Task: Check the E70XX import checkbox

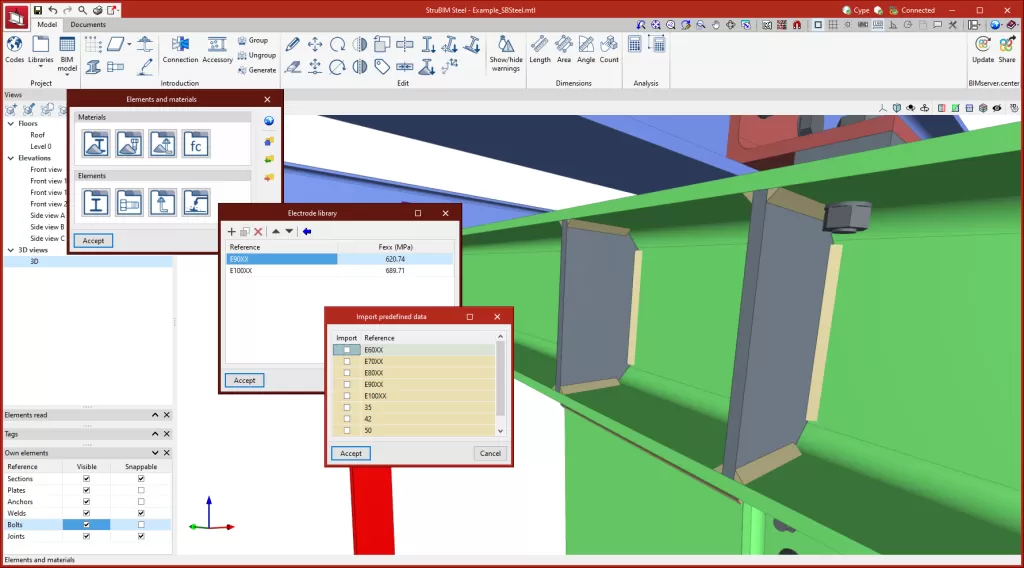Action: point(347,362)
